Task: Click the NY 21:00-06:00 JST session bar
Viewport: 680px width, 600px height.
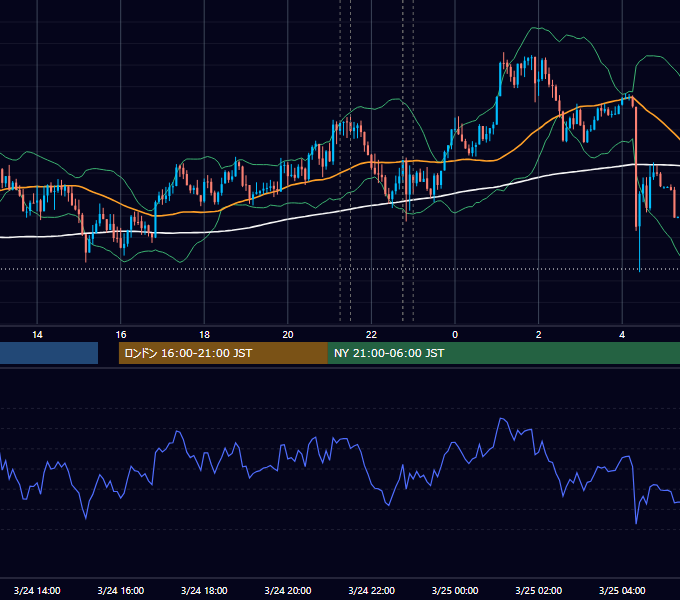Action: (503, 353)
